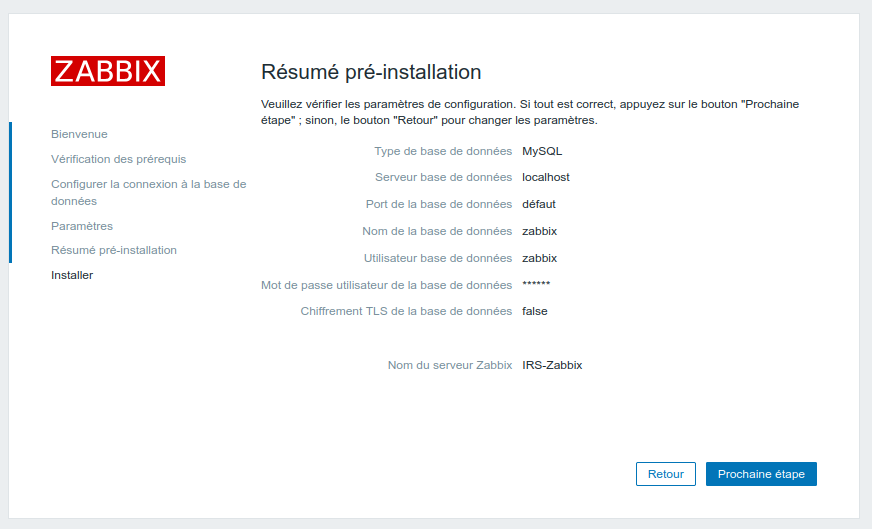
Task: Click the false TLS encryption value
Action: coord(534,311)
